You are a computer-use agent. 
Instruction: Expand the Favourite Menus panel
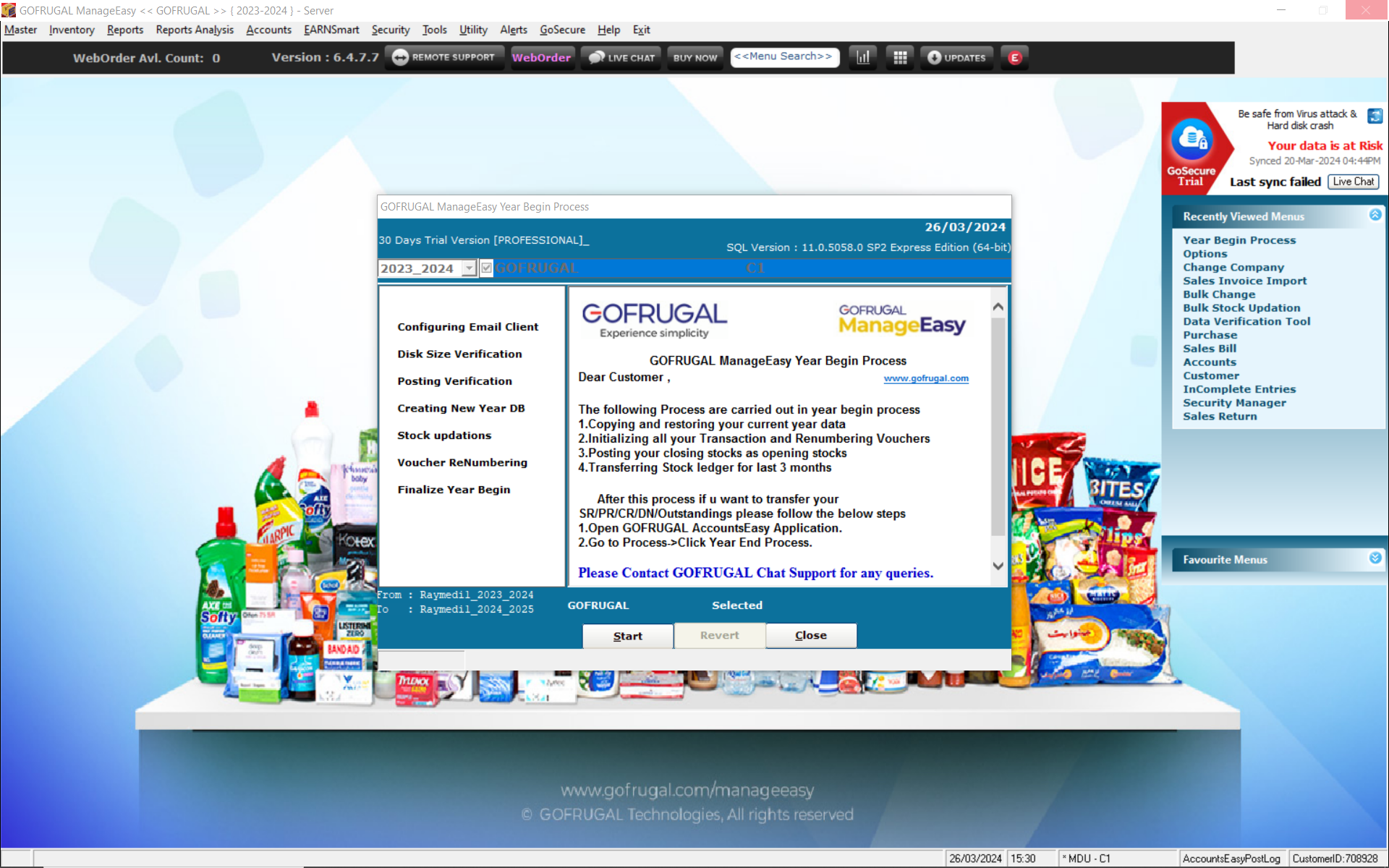[1375, 558]
